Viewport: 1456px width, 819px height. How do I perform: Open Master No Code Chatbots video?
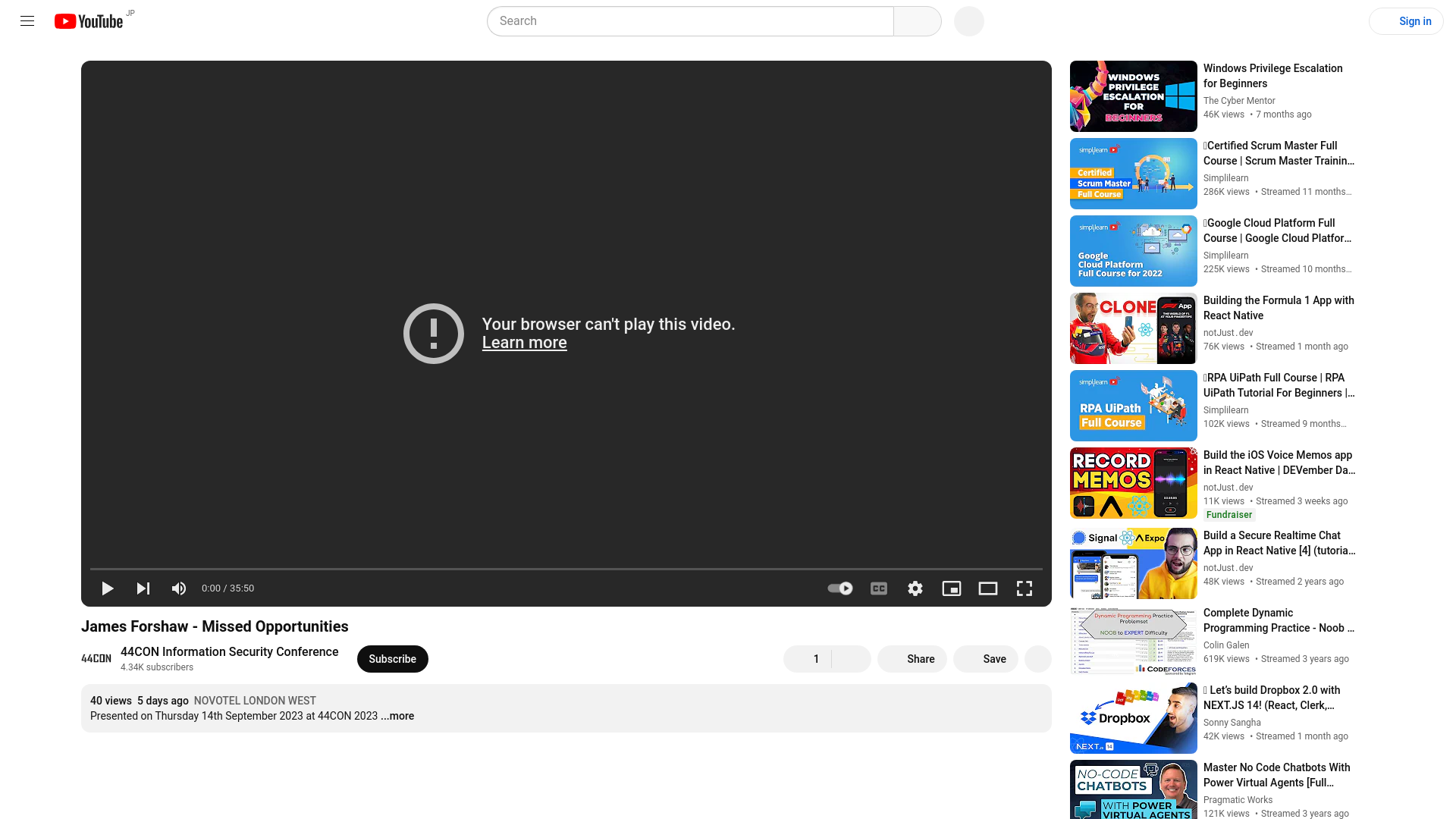tap(1279, 775)
